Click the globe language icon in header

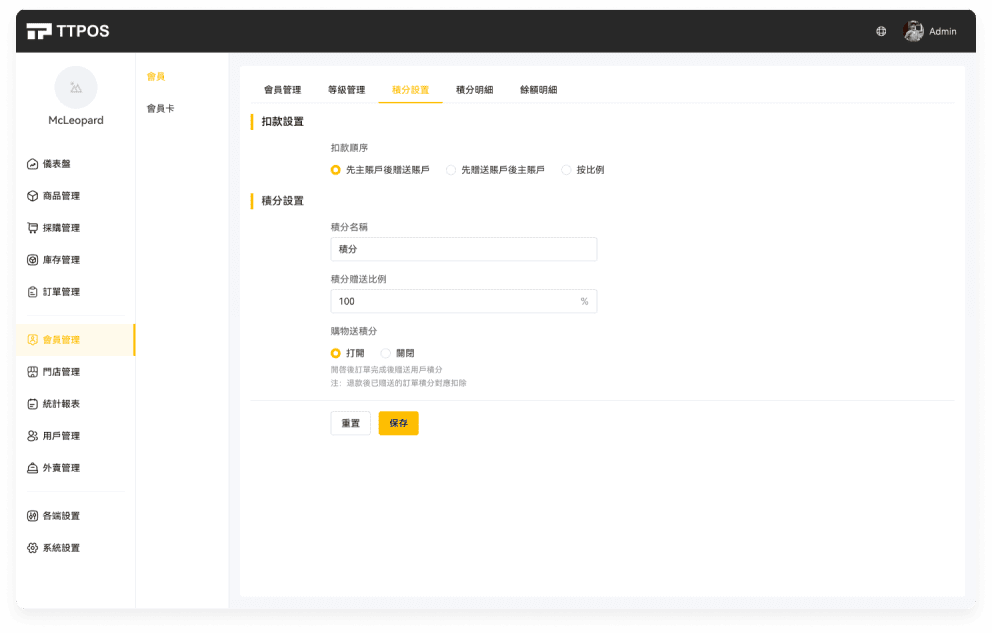(x=881, y=31)
